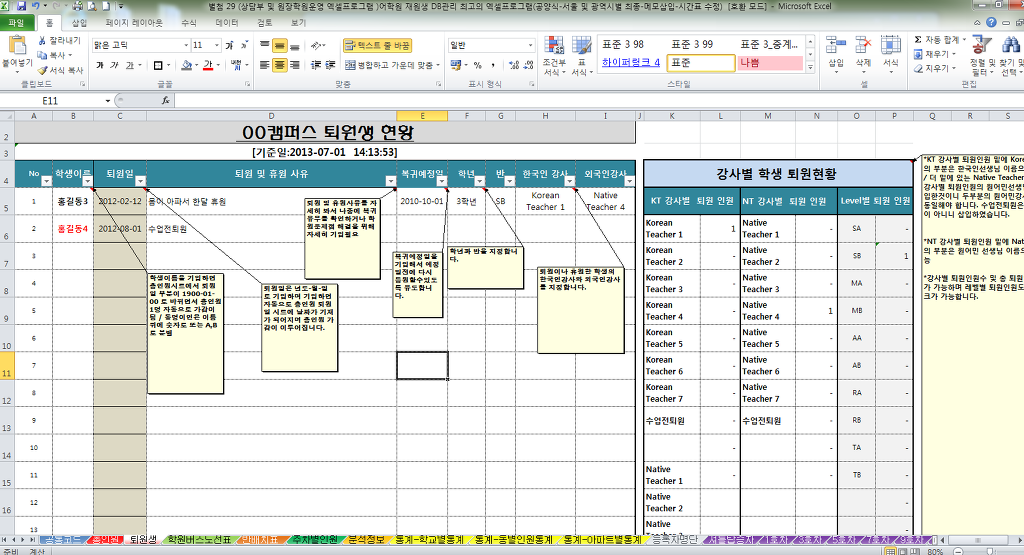This screenshot has width=1024, height=555.
Task: Click the Insert cells (삽입) icon
Action: (x=836, y=46)
